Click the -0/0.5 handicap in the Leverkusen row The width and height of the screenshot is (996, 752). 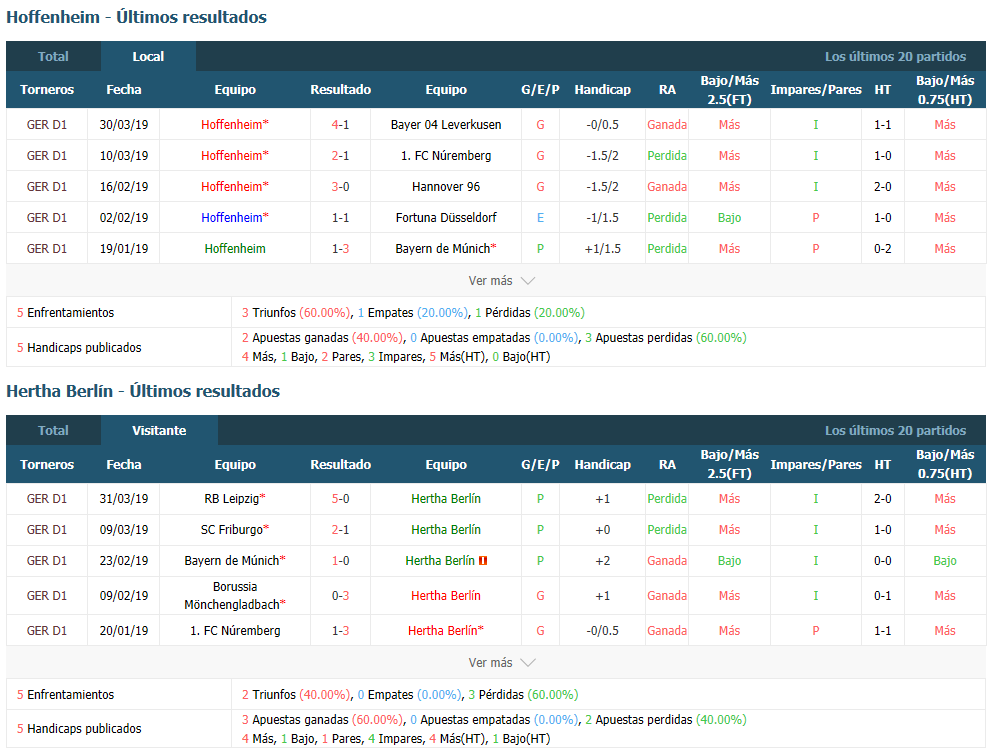click(602, 124)
